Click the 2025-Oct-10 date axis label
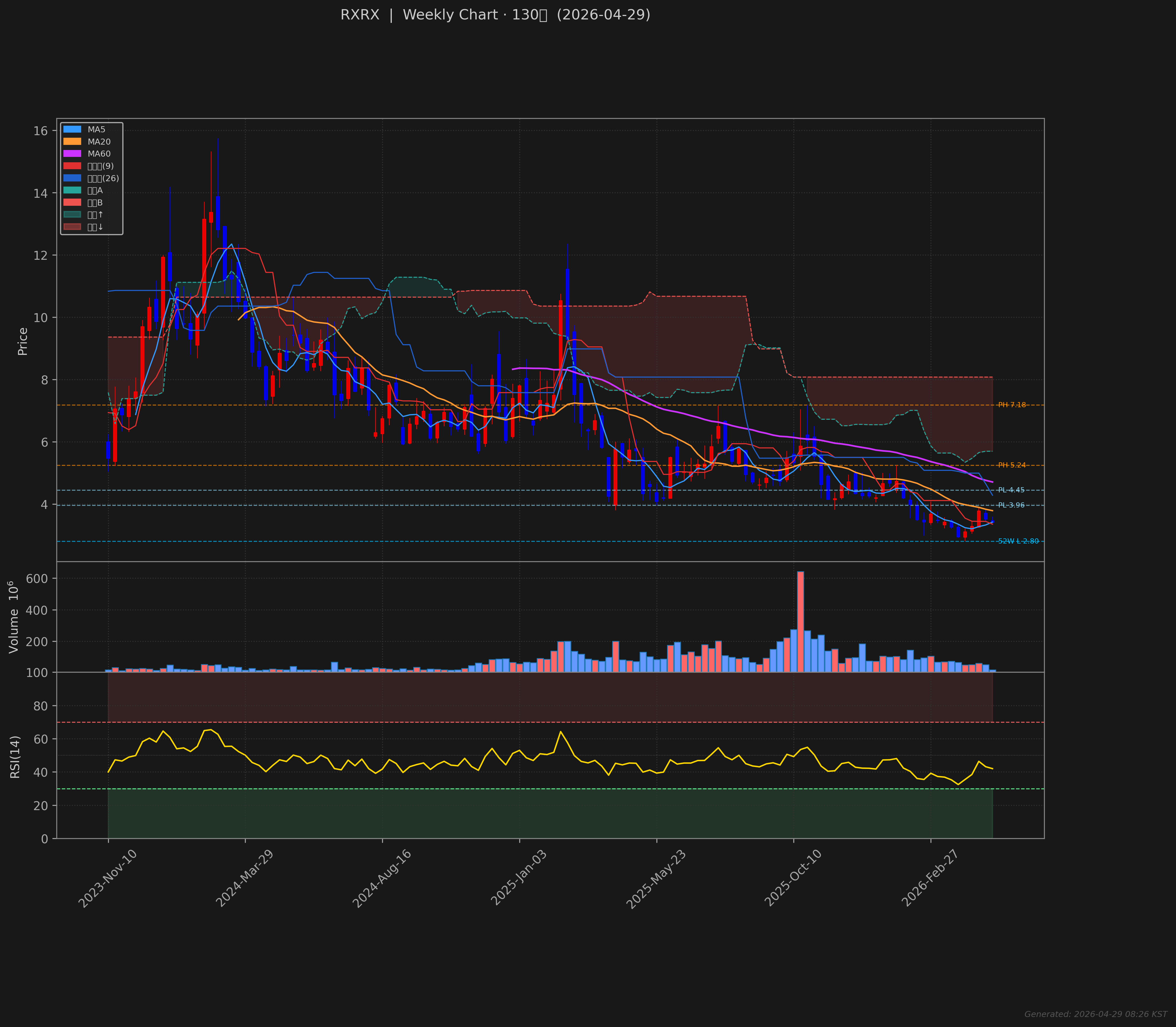This screenshot has height=1027, width=1176. pyautogui.click(x=793, y=878)
